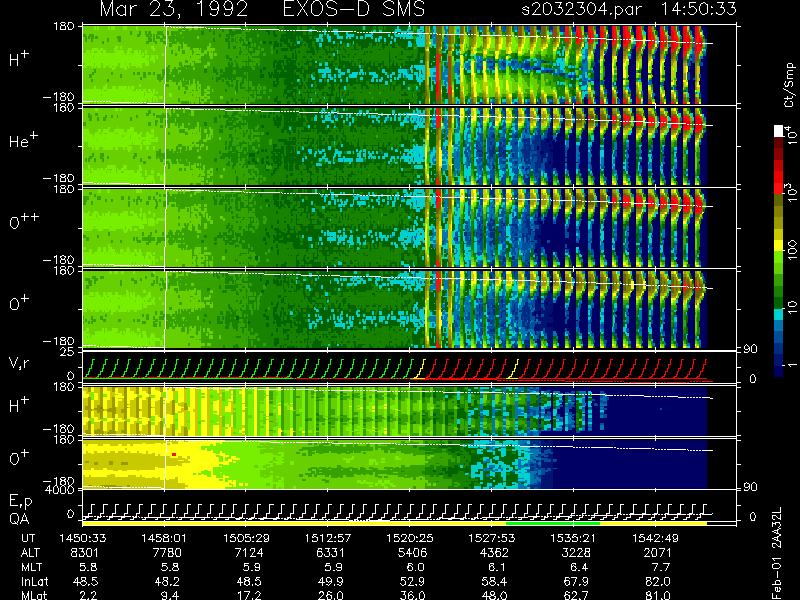Click ALT value '3228'
Viewport: 800px width, 600px height.
tap(576, 553)
